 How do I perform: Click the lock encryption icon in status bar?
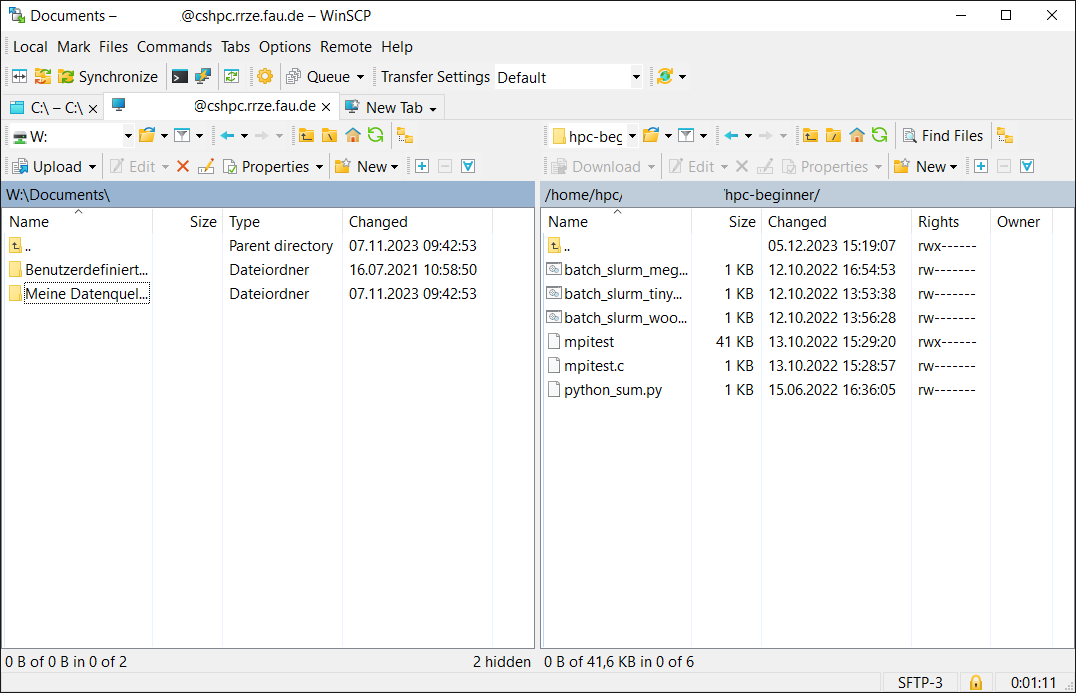(x=976, y=682)
